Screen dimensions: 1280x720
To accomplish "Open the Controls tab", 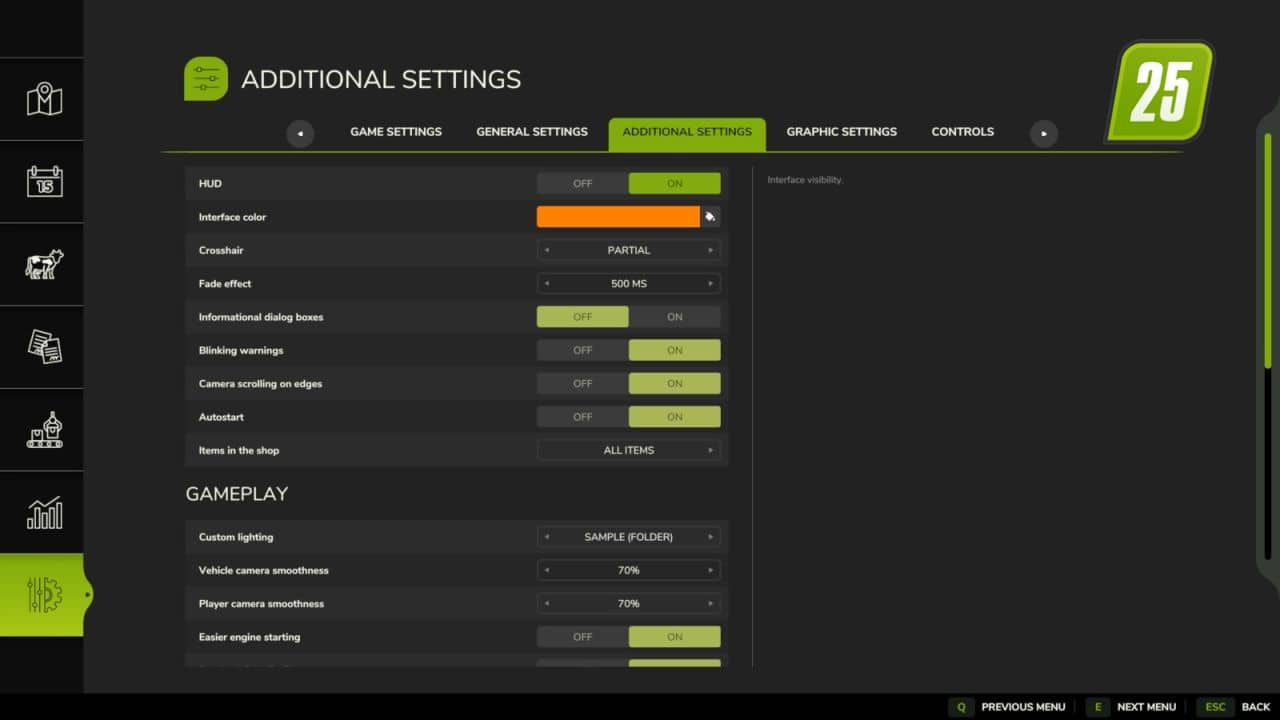I will 963,132.
